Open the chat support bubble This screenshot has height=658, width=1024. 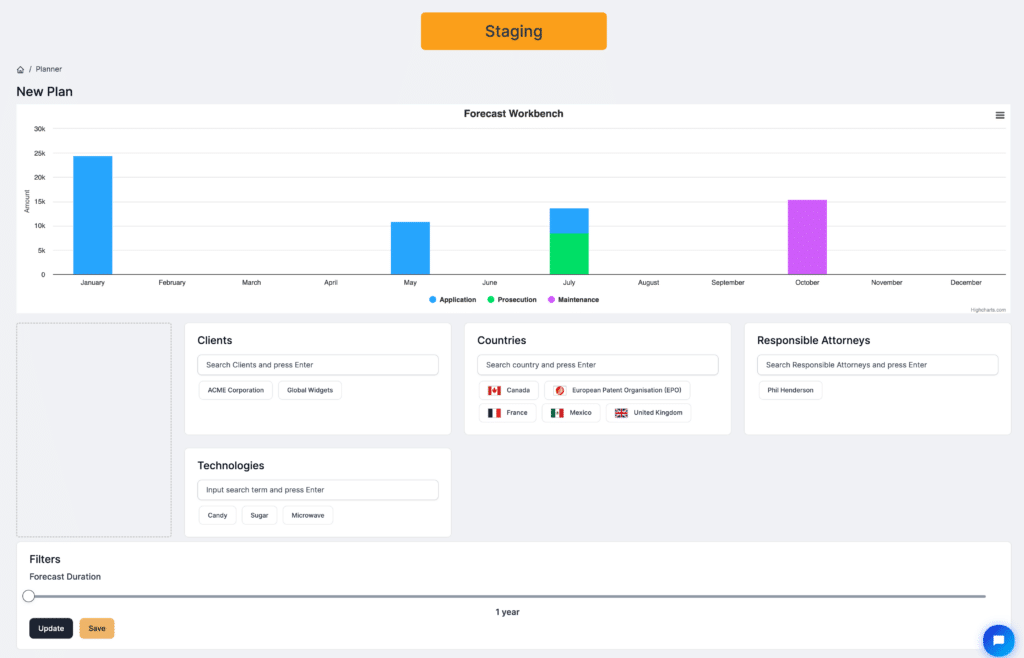coord(999,640)
